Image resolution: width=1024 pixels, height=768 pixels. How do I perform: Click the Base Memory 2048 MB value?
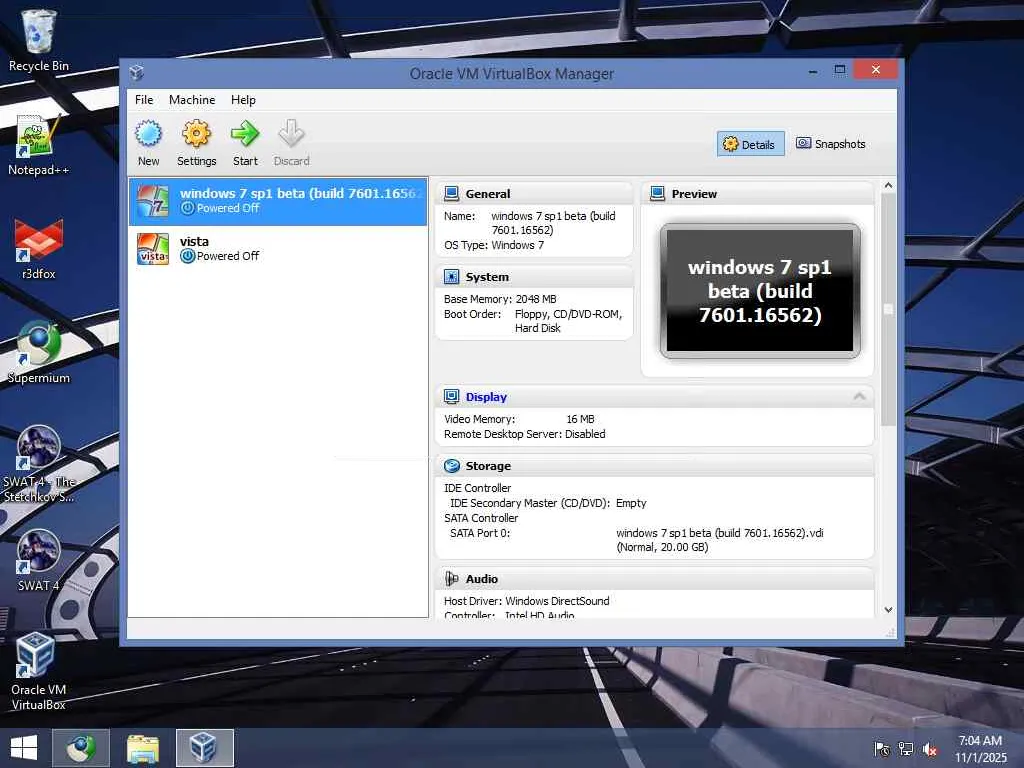(x=536, y=299)
